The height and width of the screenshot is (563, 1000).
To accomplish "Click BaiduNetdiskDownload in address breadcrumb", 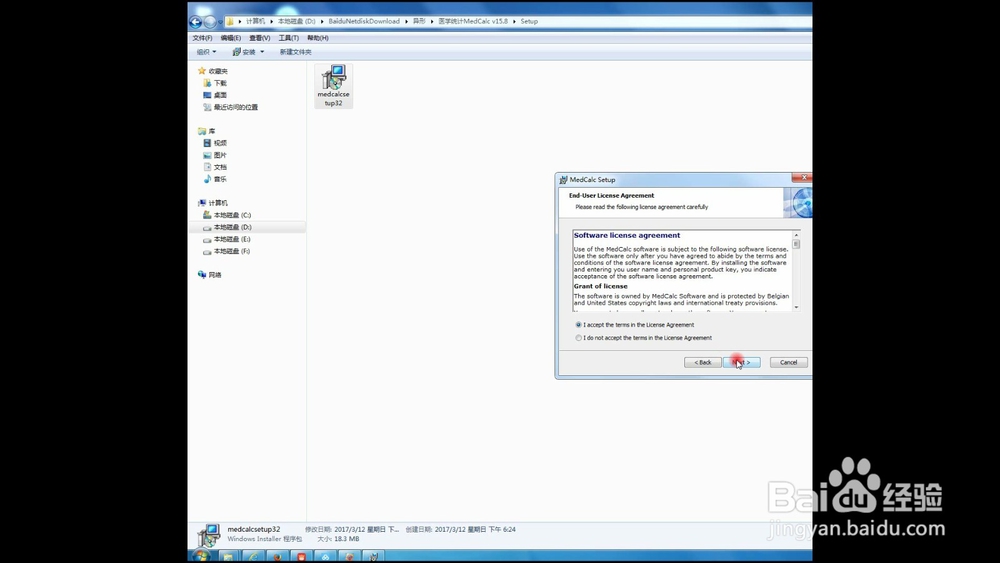I will 364,21.
